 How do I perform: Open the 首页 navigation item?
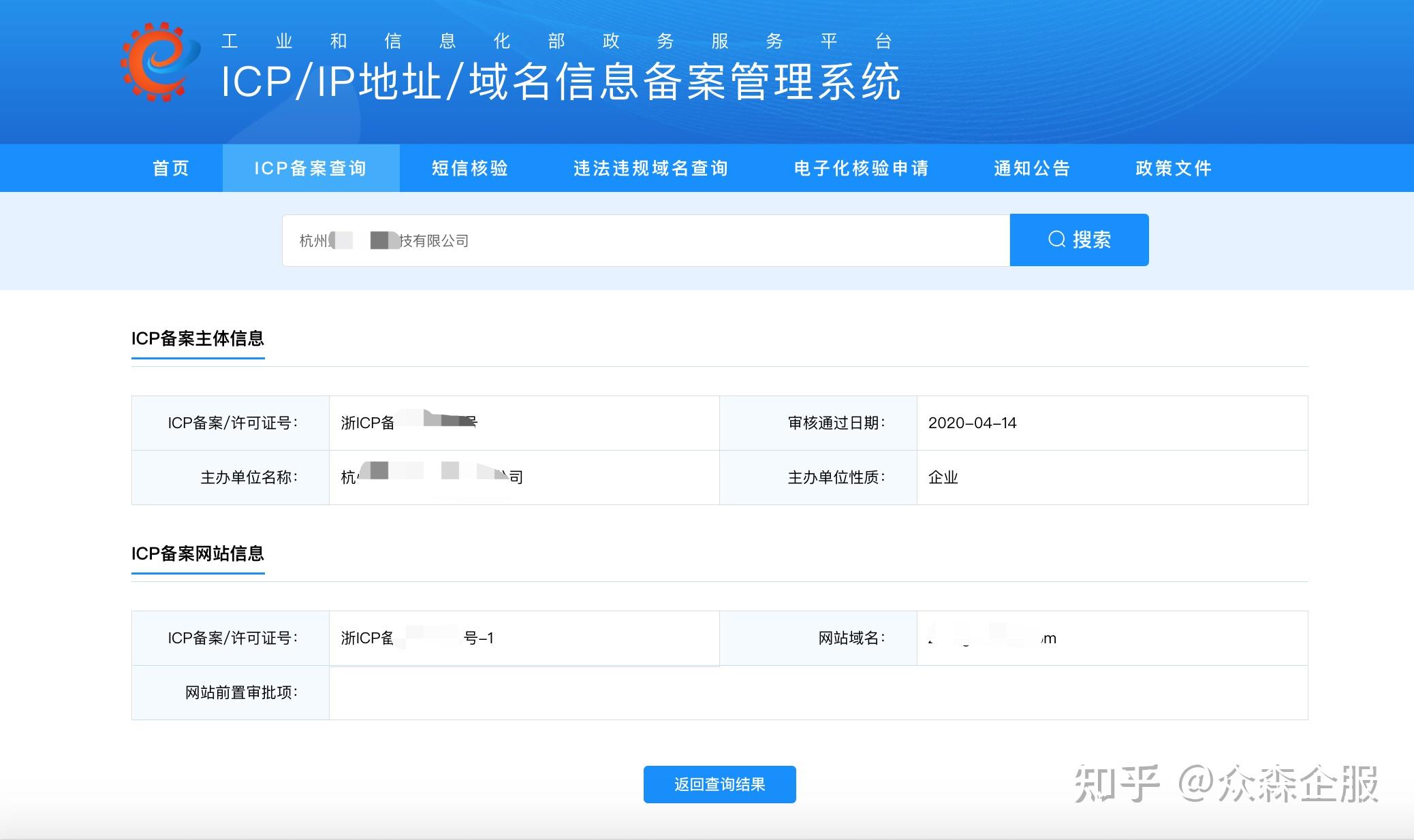(x=172, y=168)
